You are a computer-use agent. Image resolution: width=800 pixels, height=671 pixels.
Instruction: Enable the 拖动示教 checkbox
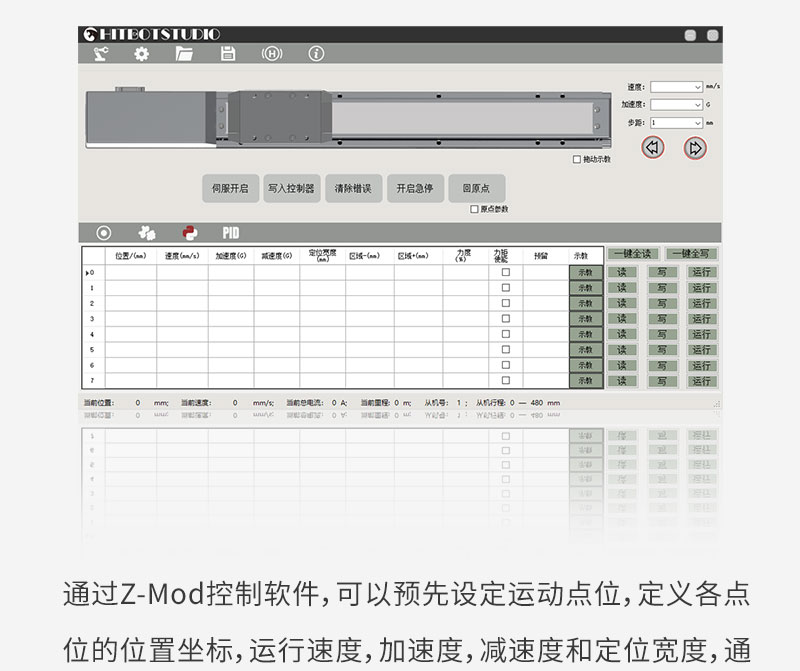tap(576, 159)
